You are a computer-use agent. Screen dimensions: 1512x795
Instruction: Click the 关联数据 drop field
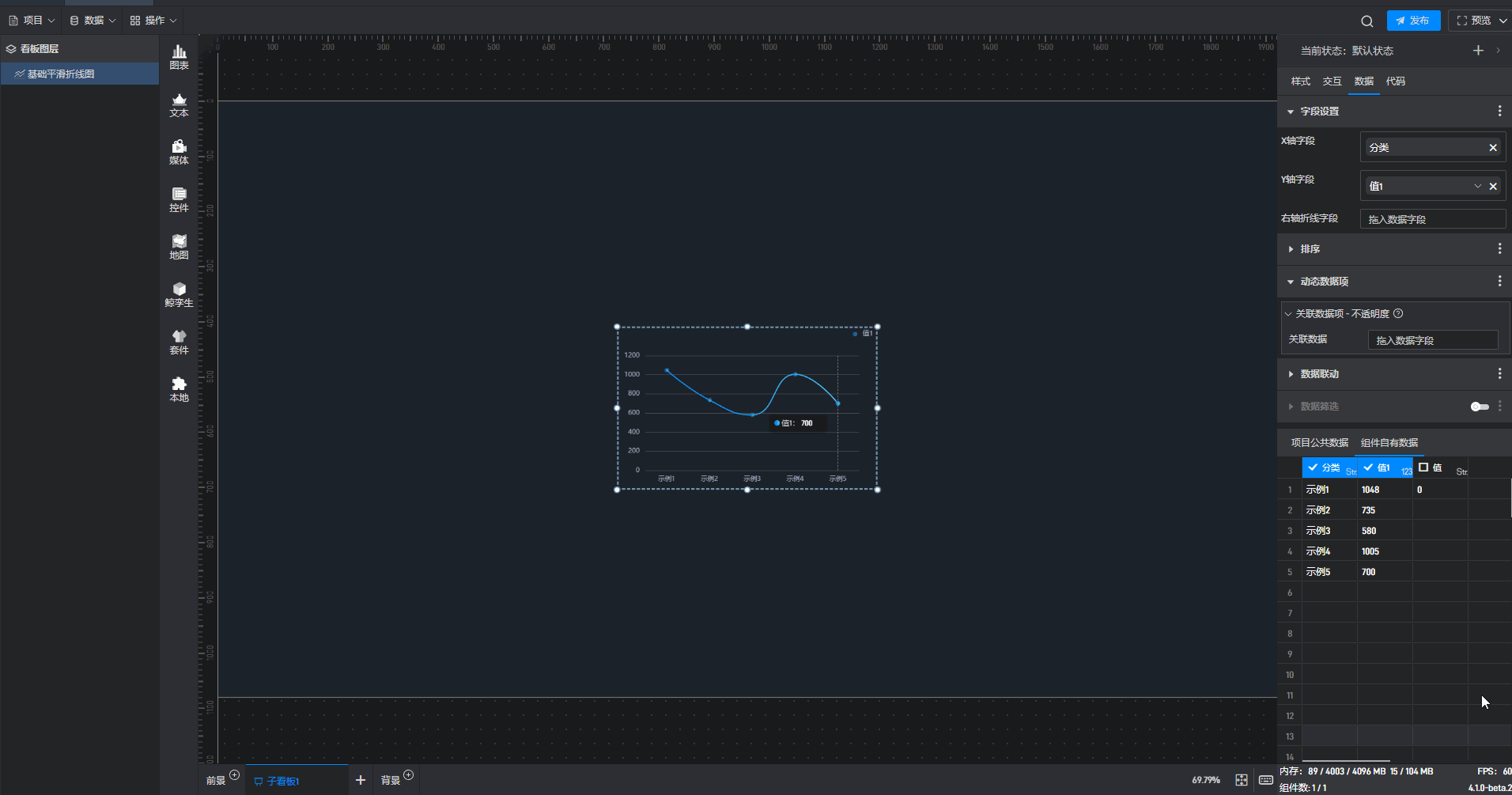tap(1432, 340)
